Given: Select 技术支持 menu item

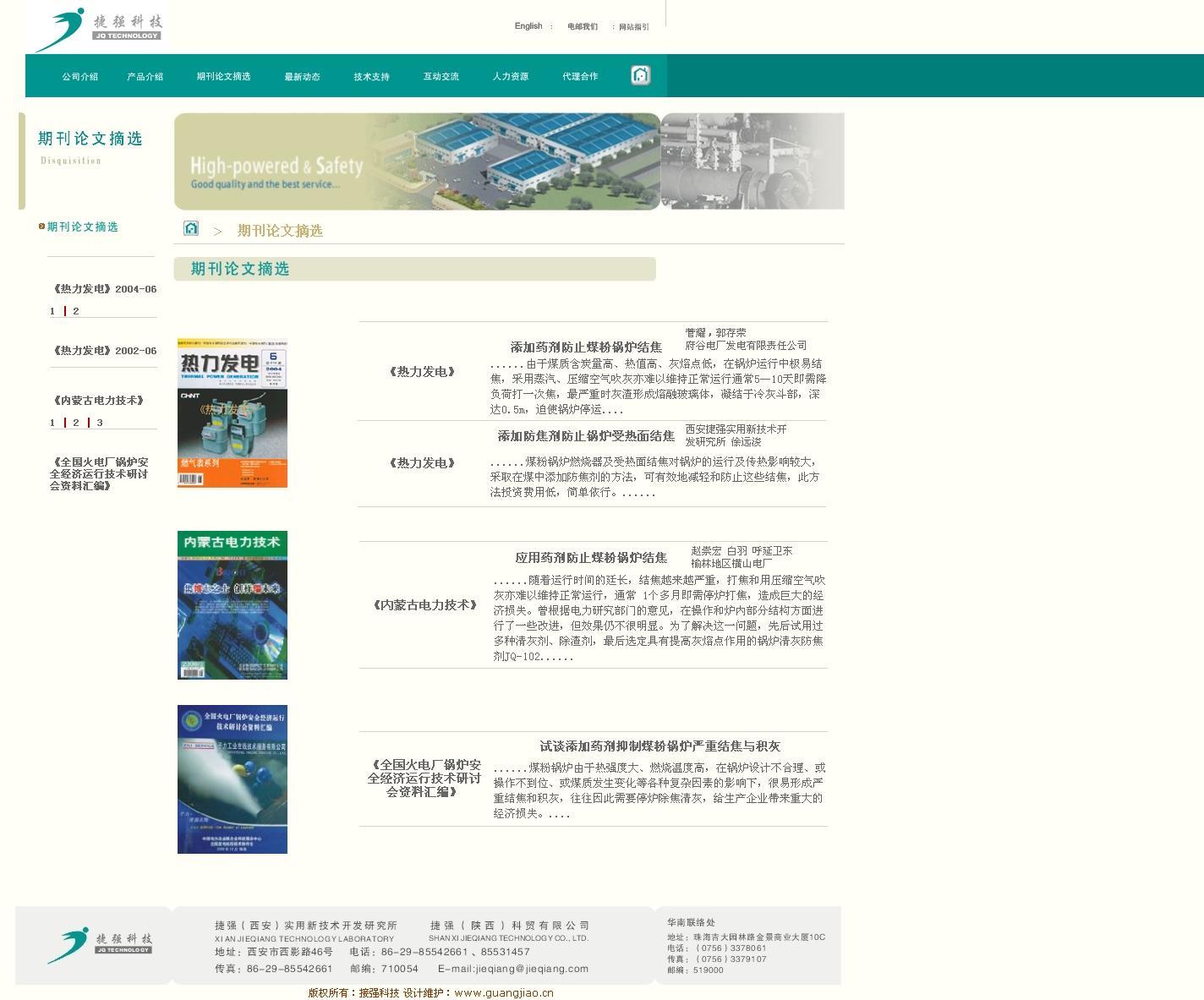Looking at the screenshot, I should point(371,77).
